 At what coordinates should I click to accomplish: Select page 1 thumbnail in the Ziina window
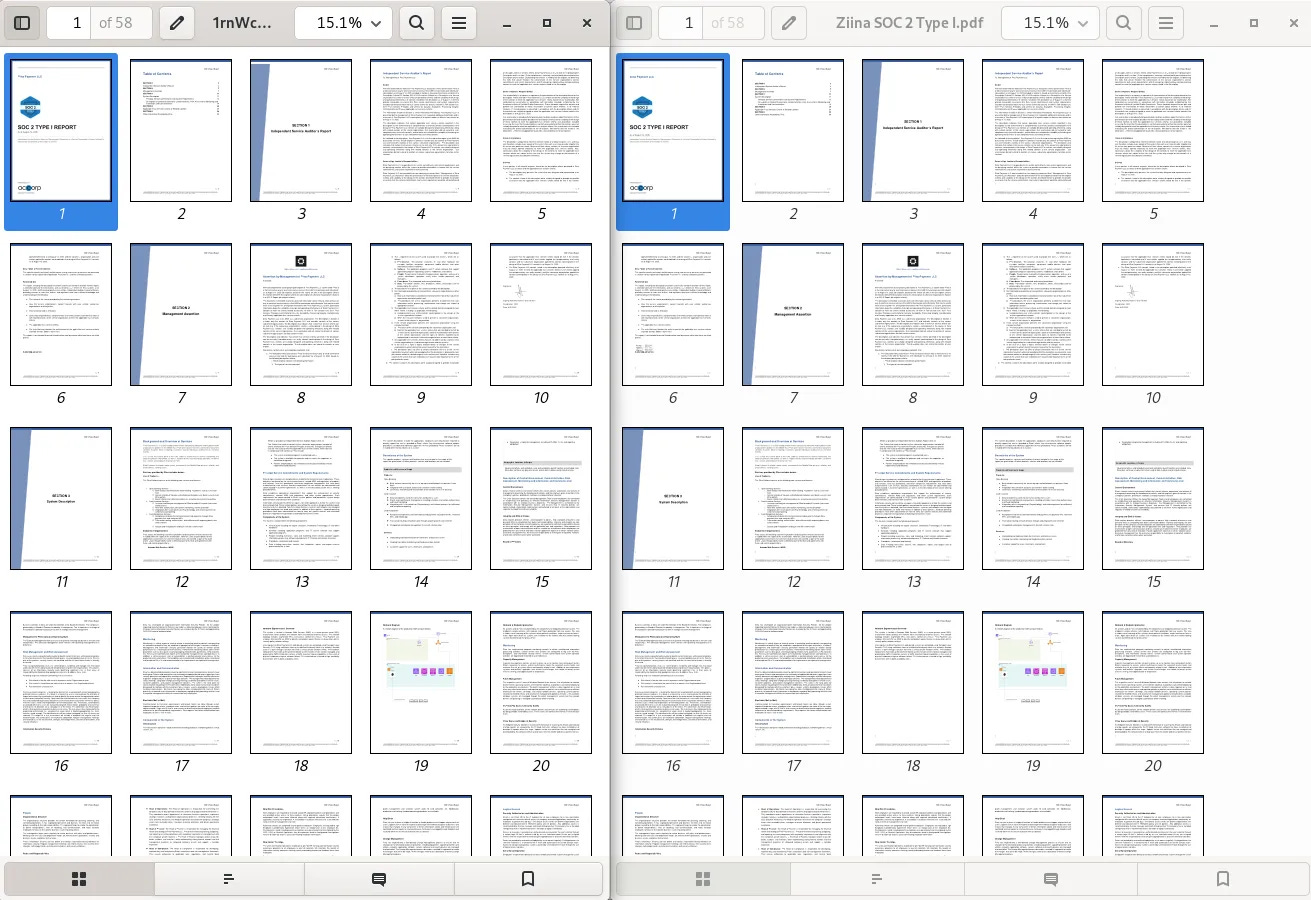[x=673, y=131]
